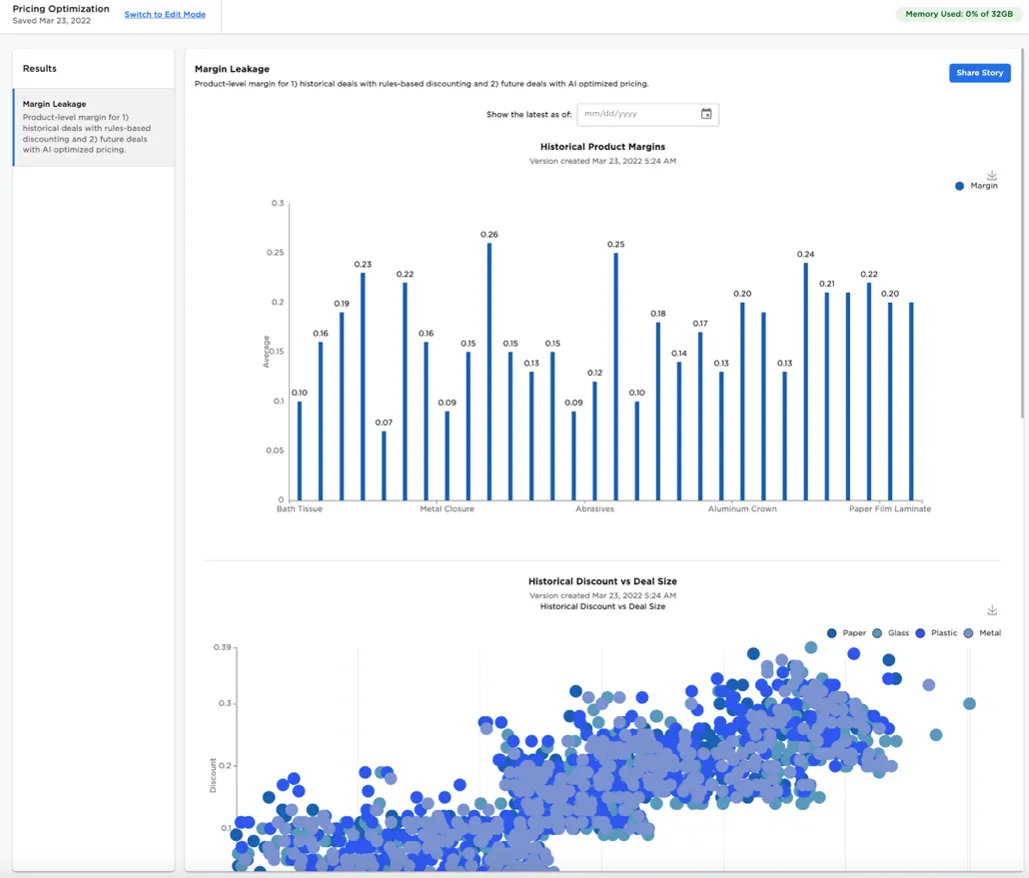
Task: Click the tallest bar labeled 0.26
Action: [x=489, y=372]
